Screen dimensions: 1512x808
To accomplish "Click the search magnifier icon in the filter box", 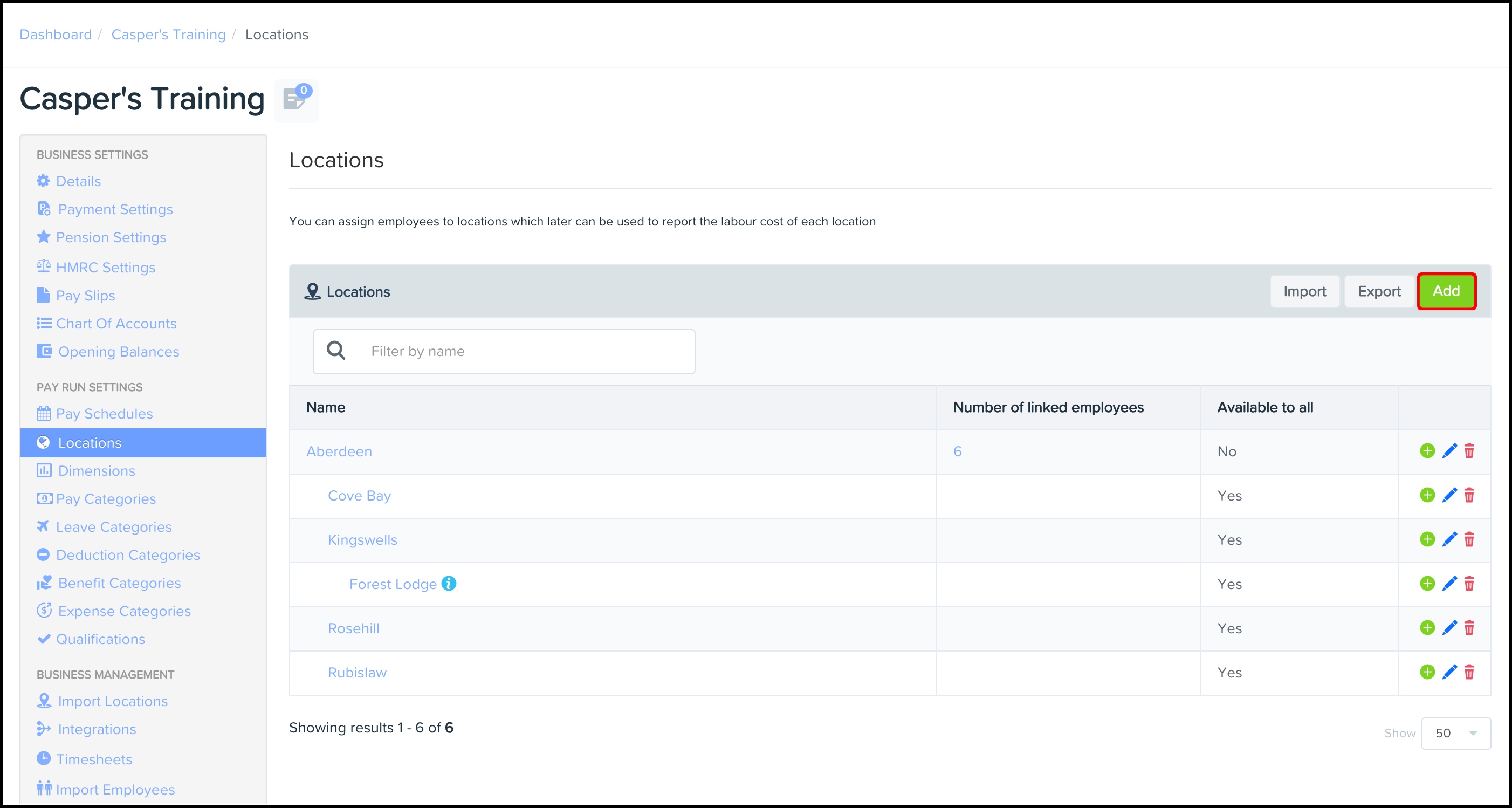I will point(336,351).
